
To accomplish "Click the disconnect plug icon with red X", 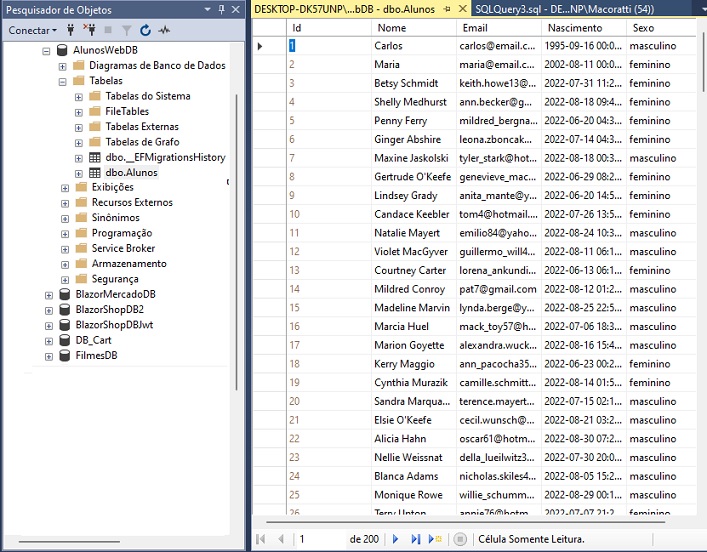I will [x=89, y=30].
